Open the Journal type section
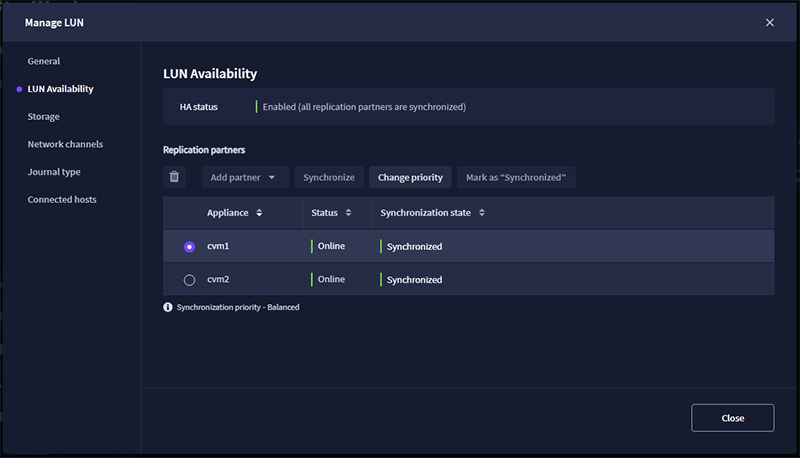The width and height of the screenshot is (800, 458). 54,172
